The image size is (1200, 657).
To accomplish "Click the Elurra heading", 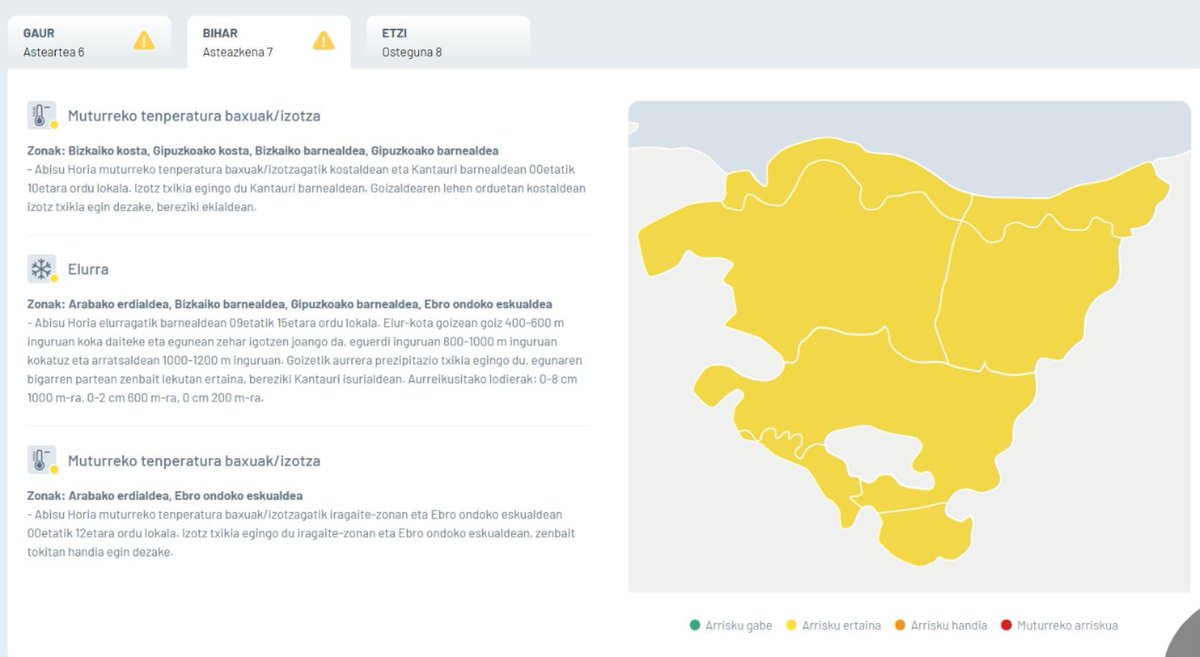I will (x=88, y=269).
